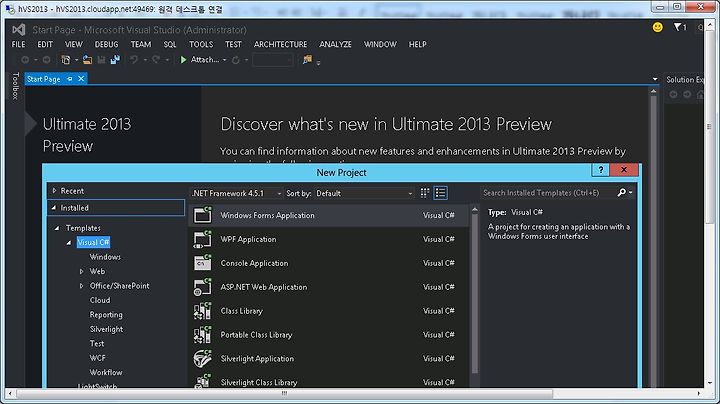The width and height of the screenshot is (720, 404).
Task: Open the HELP menu
Action: [417, 45]
